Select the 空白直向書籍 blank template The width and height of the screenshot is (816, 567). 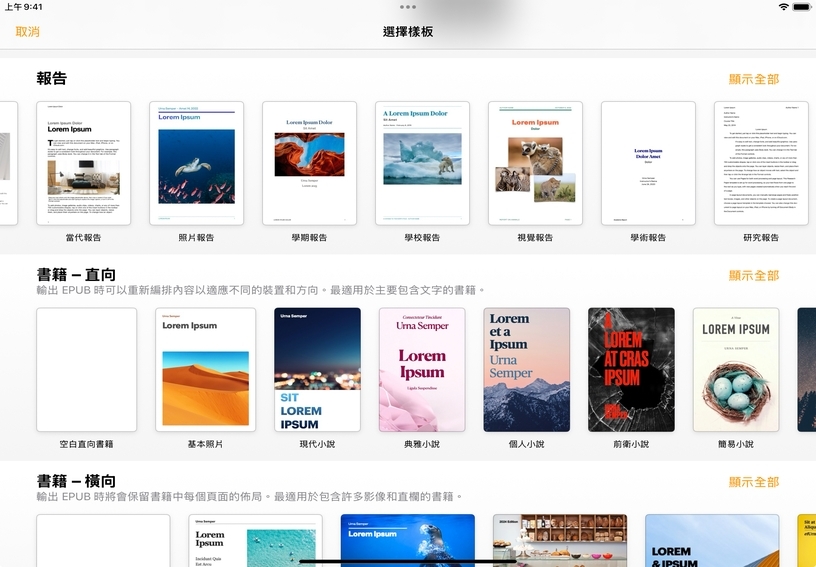87,369
